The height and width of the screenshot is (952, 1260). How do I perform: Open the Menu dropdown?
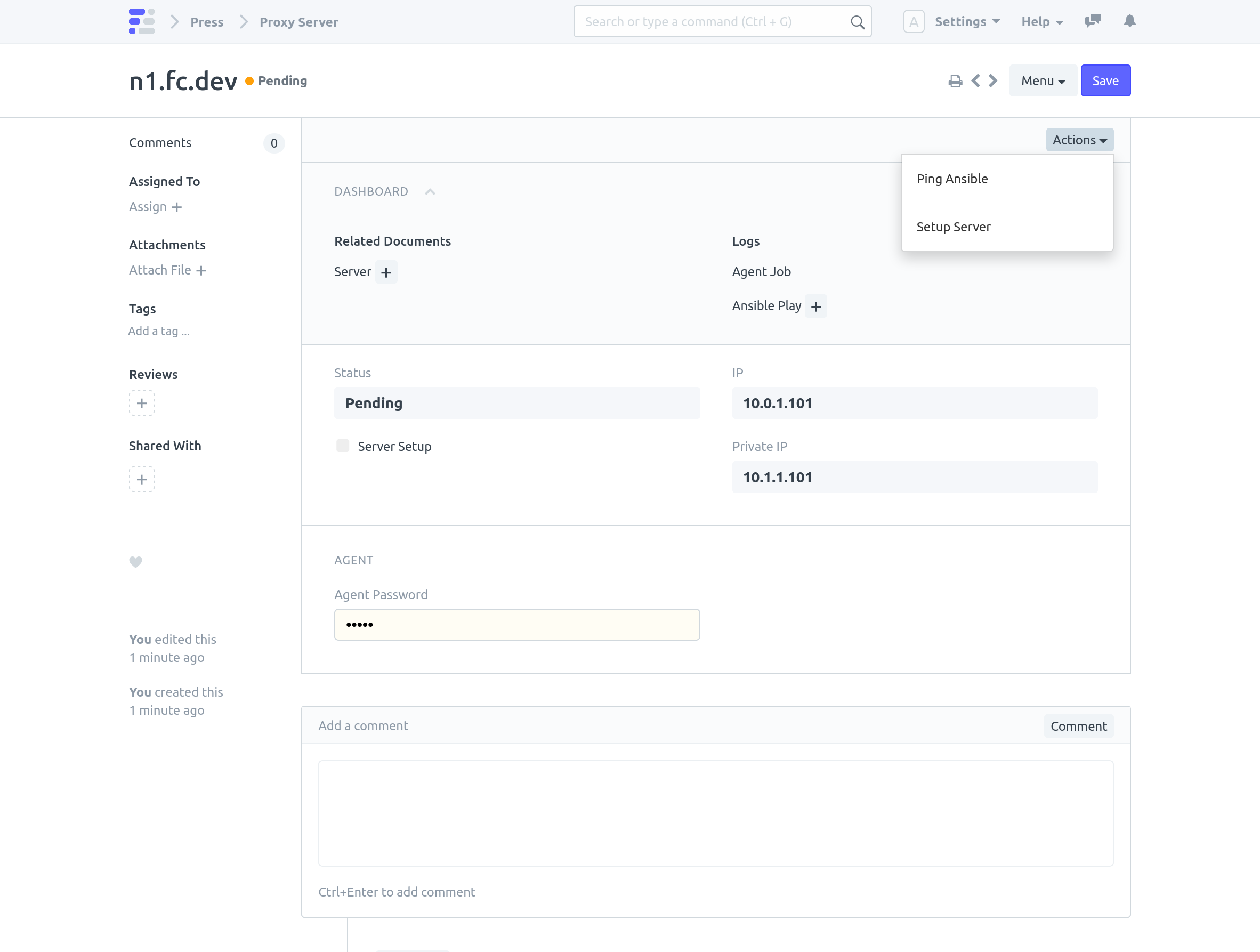(x=1043, y=81)
